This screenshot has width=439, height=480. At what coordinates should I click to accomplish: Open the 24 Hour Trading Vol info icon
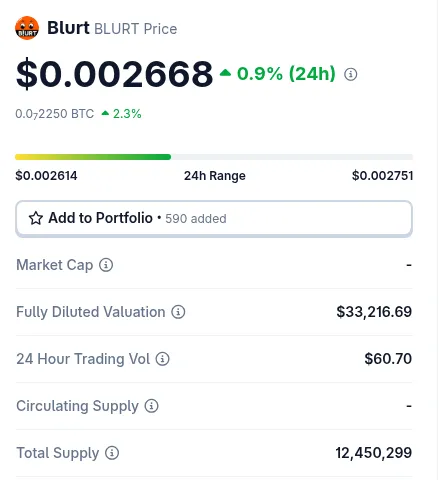click(x=163, y=359)
